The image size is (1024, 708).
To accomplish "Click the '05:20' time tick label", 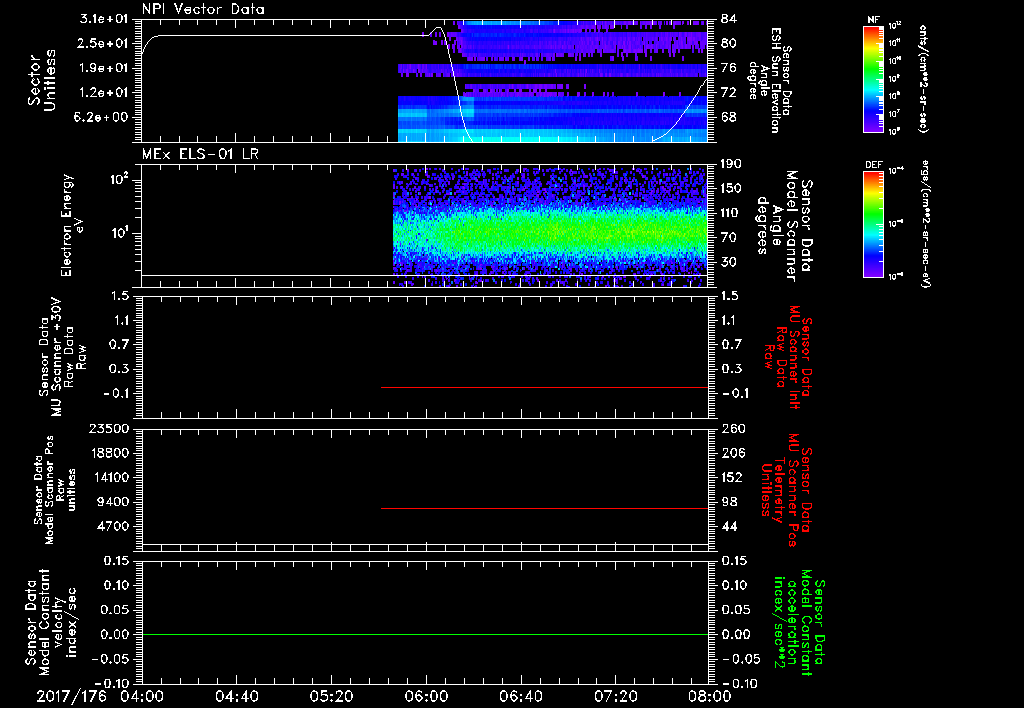I will (x=331, y=696).
